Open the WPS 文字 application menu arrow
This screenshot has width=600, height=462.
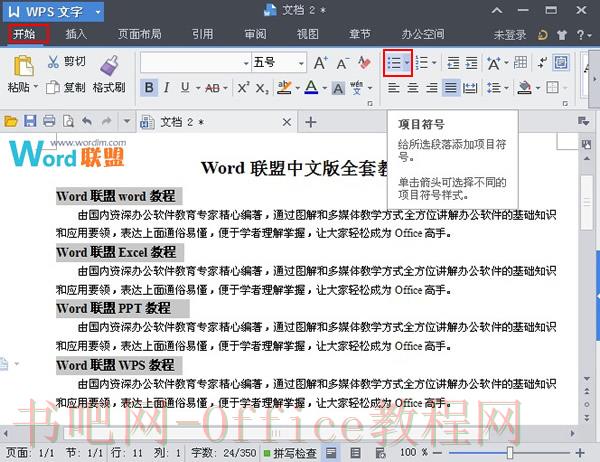coord(98,12)
